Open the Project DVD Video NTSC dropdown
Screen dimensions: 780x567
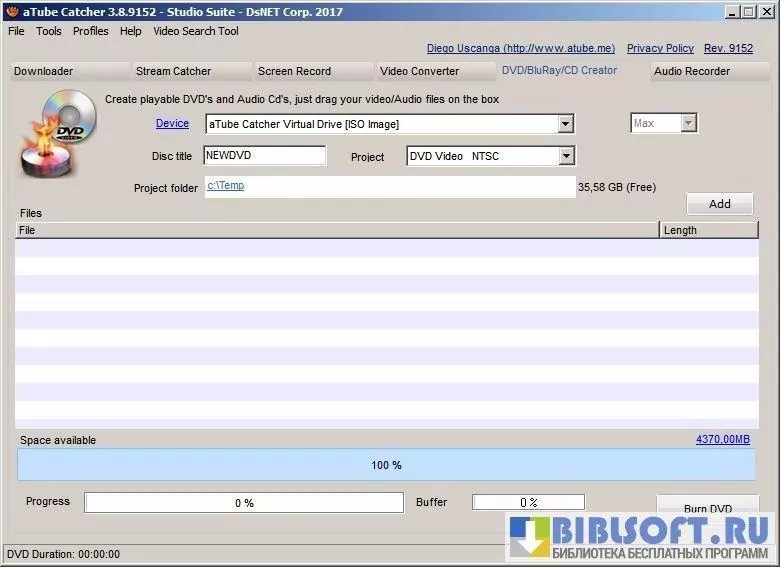pos(565,157)
